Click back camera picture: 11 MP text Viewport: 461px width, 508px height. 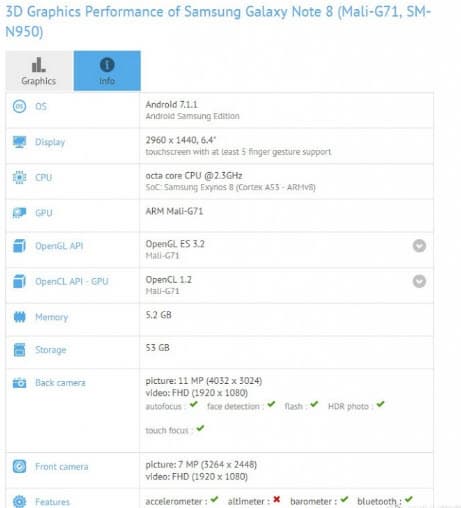204,381
